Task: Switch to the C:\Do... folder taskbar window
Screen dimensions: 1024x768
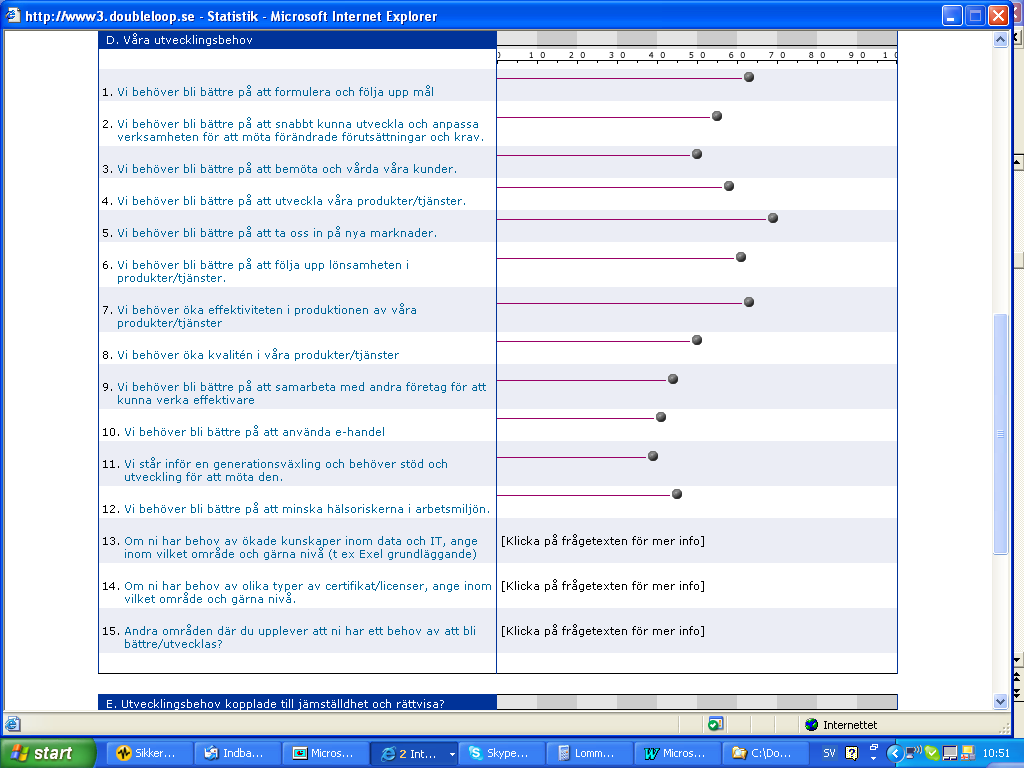Action: [766, 754]
